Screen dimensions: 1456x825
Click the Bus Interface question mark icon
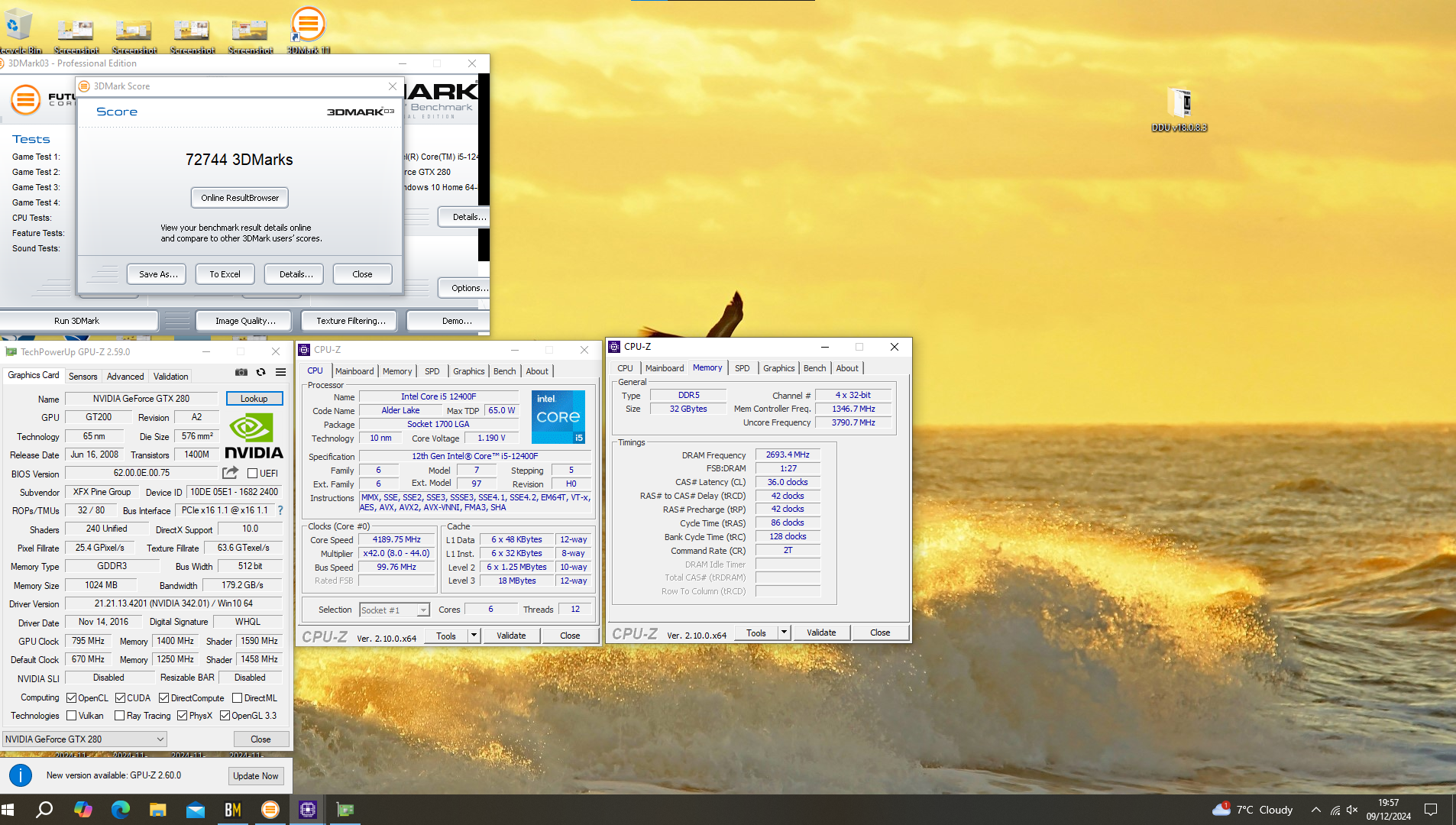(x=280, y=510)
